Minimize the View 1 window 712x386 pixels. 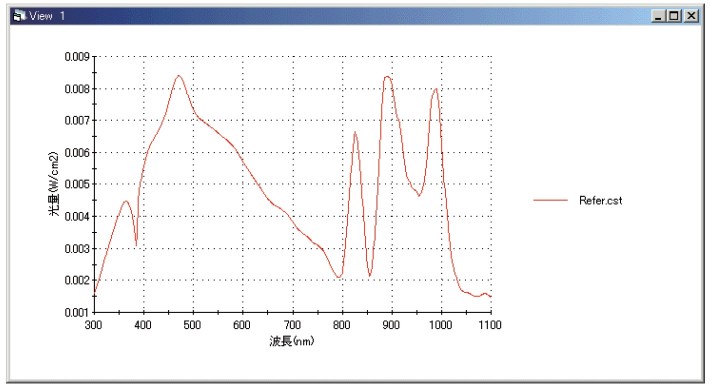(658, 16)
